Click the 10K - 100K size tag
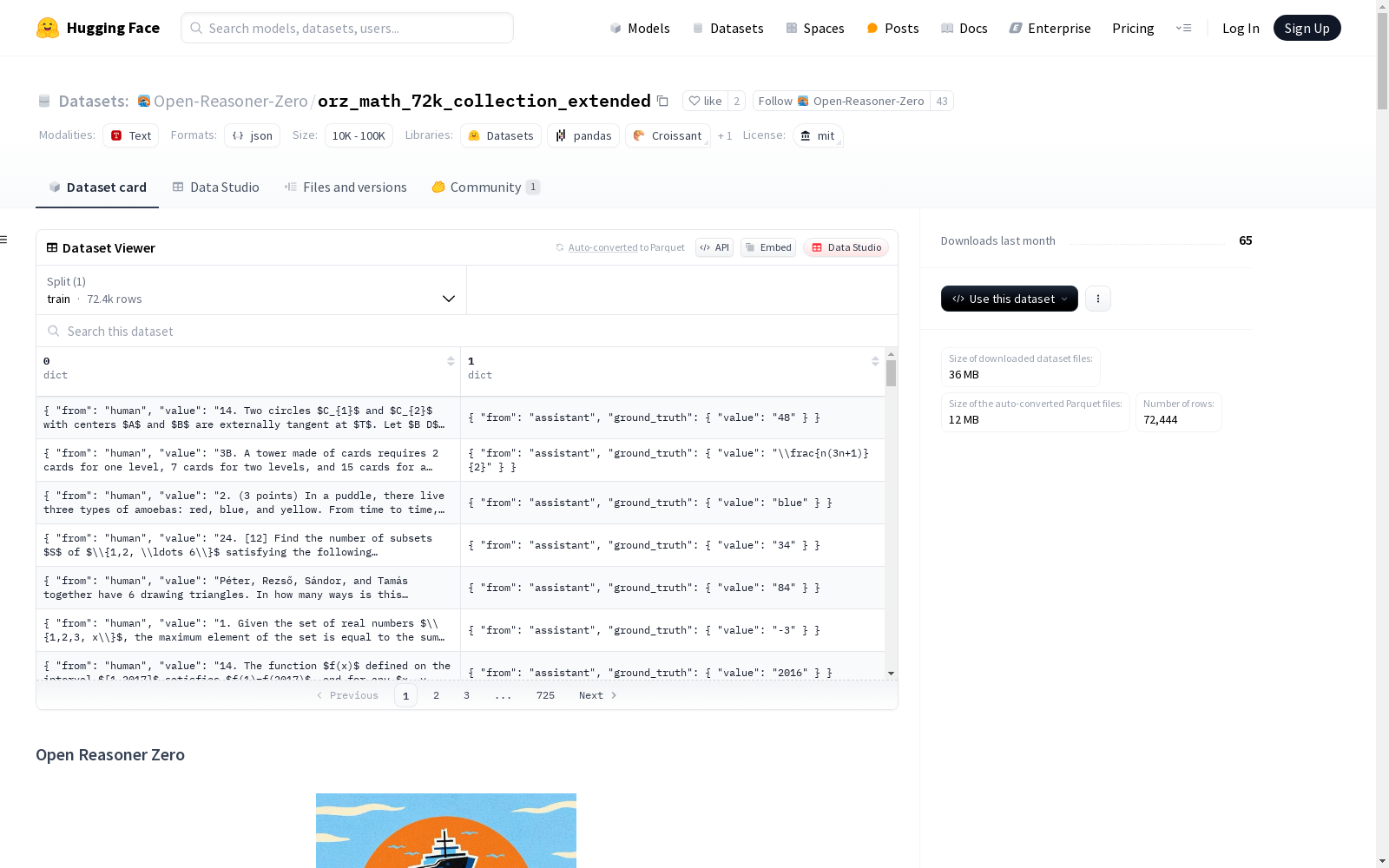Image resolution: width=1389 pixels, height=868 pixels. click(x=359, y=135)
